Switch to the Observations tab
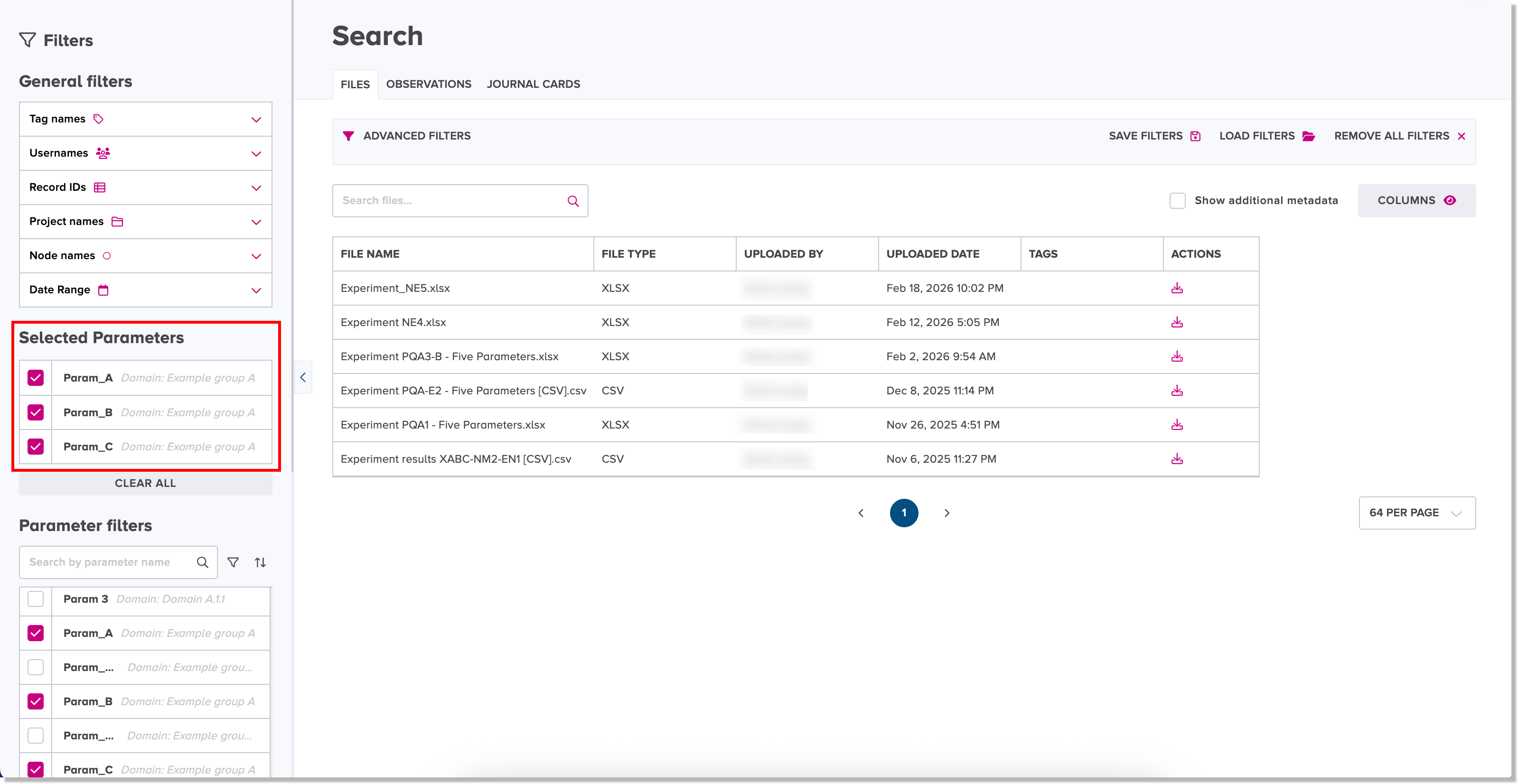The image size is (1518, 784). (x=429, y=84)
